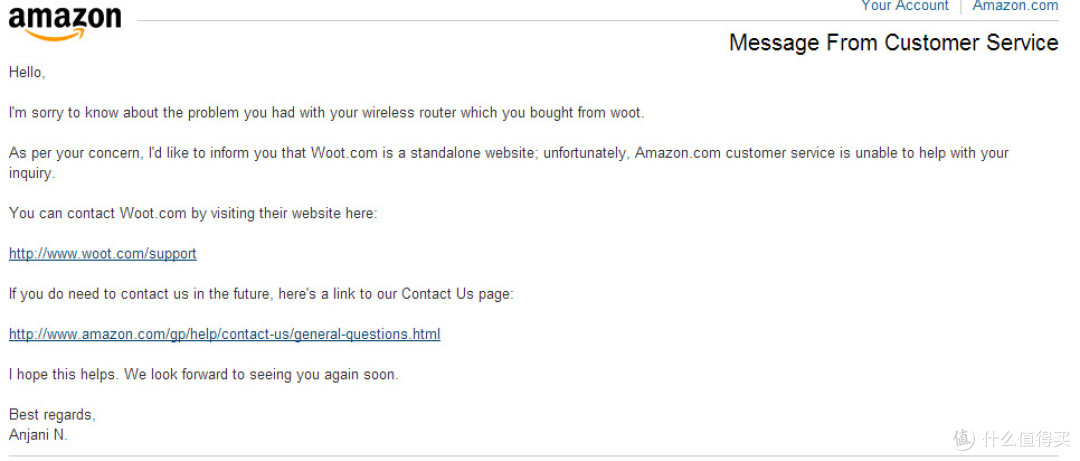Click the Best regards closing line

point(52,415)
